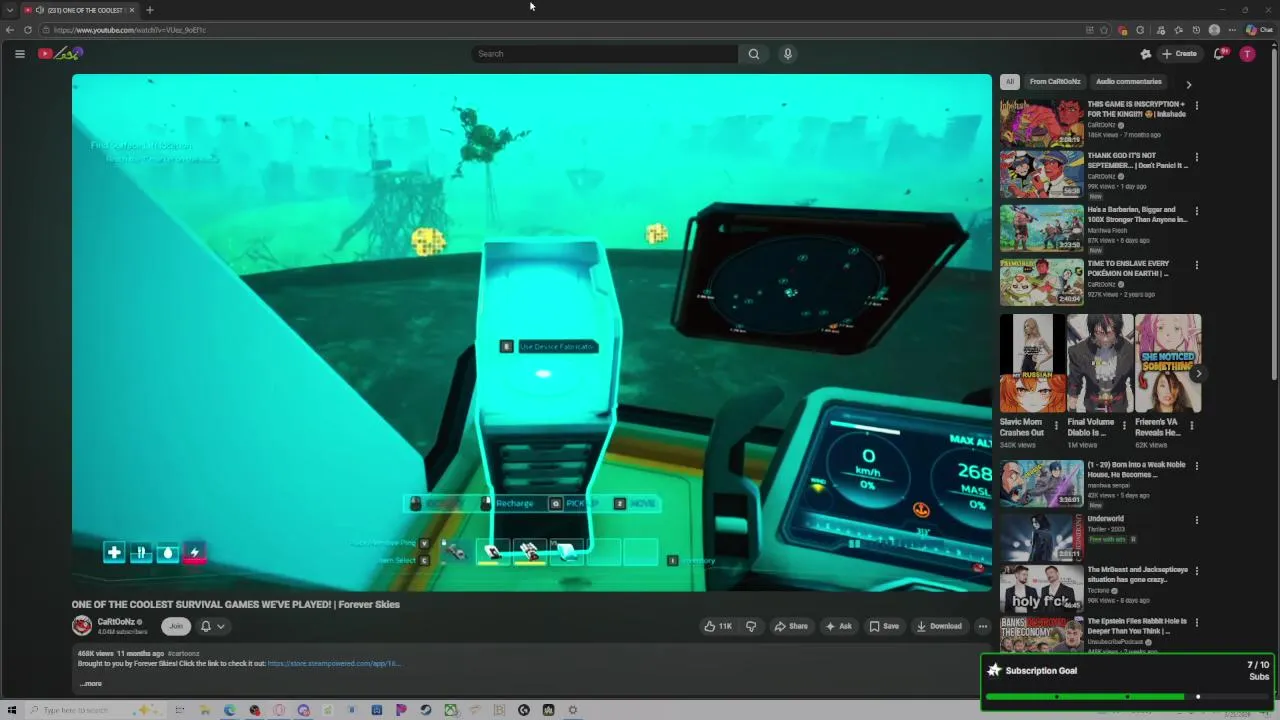Image resolution: width=1280 pixels, height=720 pixels.
Task: Open subscription notification bell dropdown
Action: click(212, 626)
